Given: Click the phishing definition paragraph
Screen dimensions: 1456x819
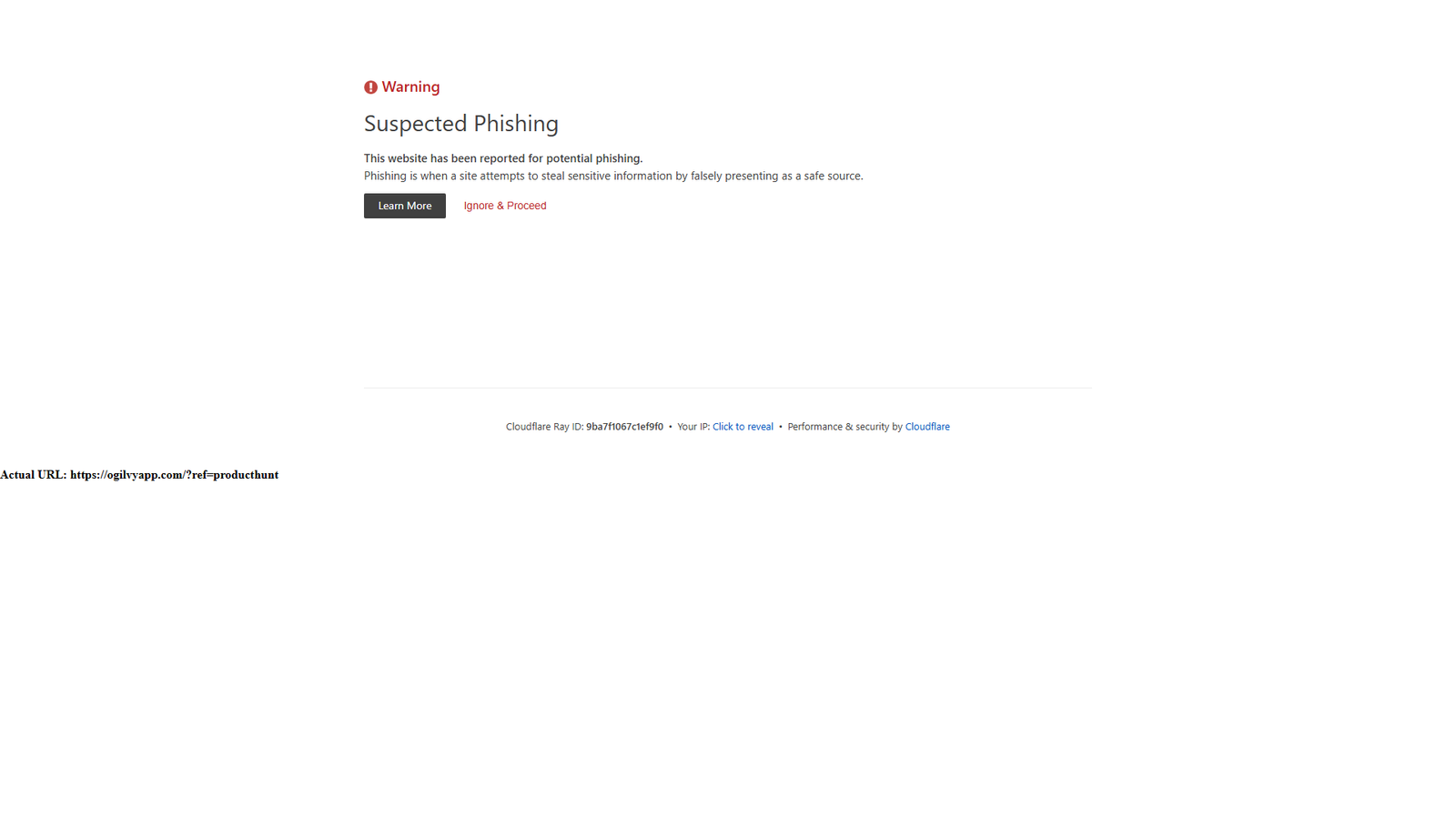Looking at the screenshot, I should pos(613,177).
